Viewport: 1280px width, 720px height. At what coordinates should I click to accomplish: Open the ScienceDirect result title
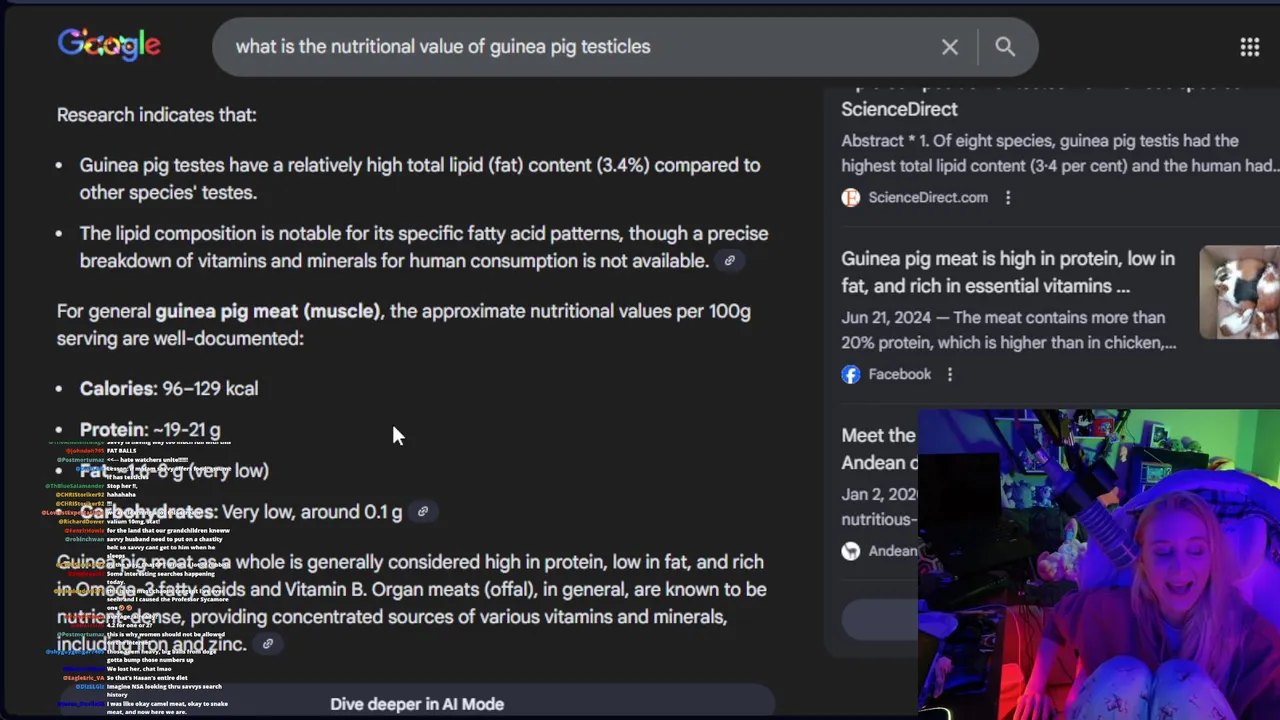coord(899,109)
